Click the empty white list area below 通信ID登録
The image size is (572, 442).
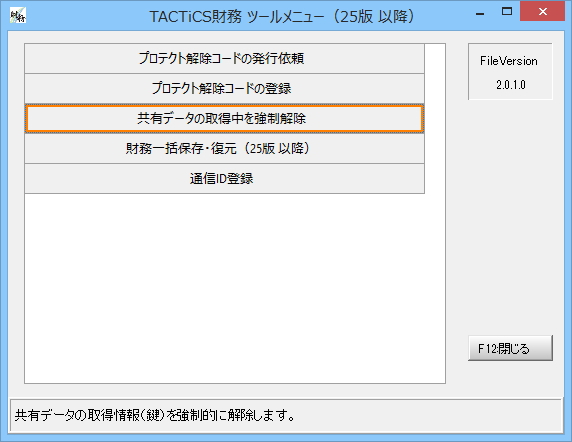coord(235,288)
